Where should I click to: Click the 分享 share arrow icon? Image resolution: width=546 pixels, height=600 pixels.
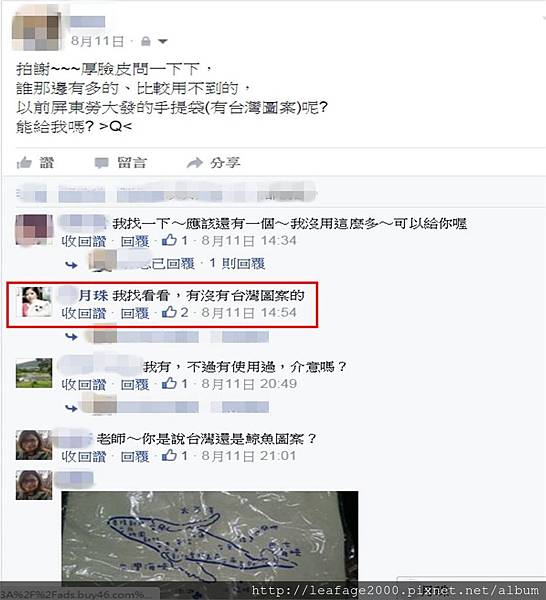195,163
